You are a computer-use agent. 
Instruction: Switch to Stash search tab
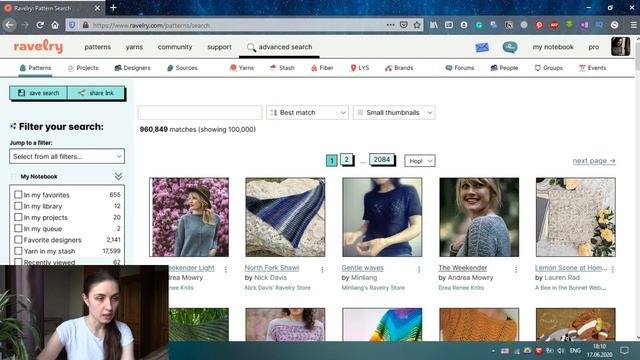(x=282, y=68)
